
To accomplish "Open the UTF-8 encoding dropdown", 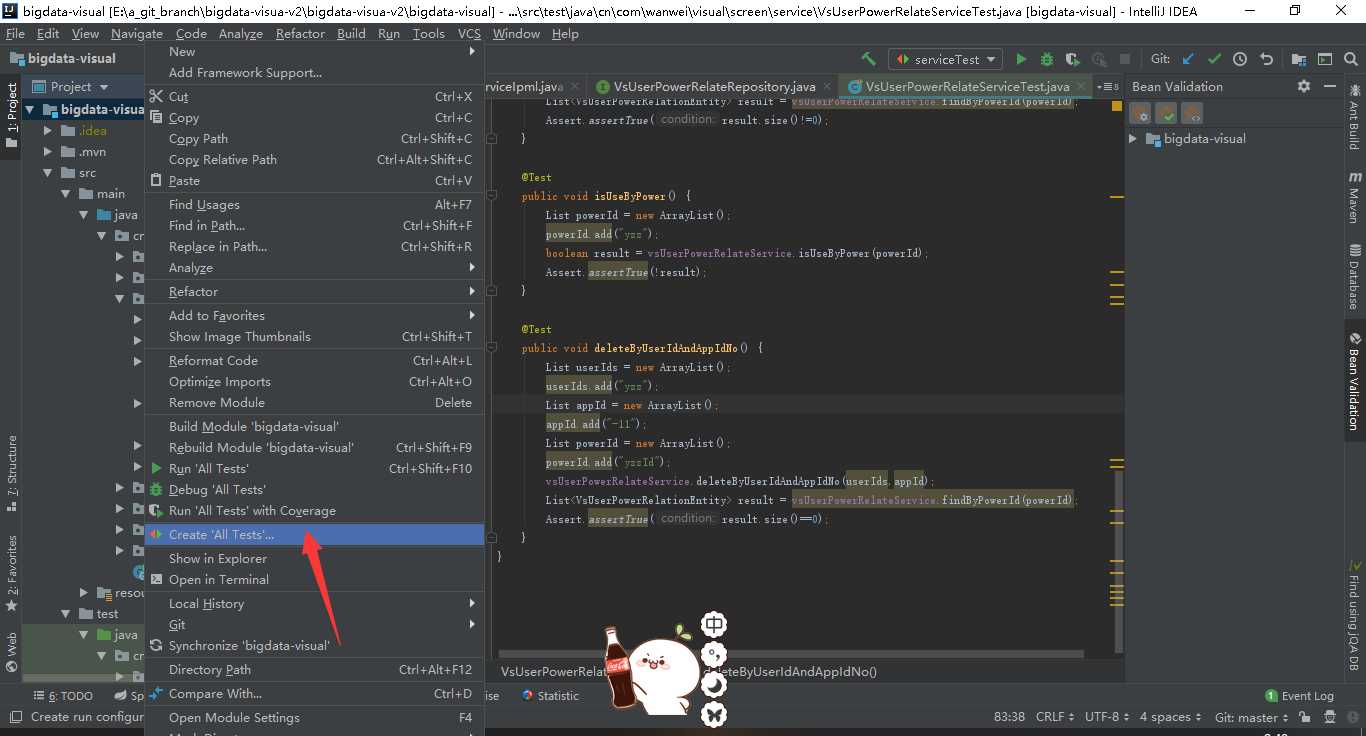I will click(1107, 717).
